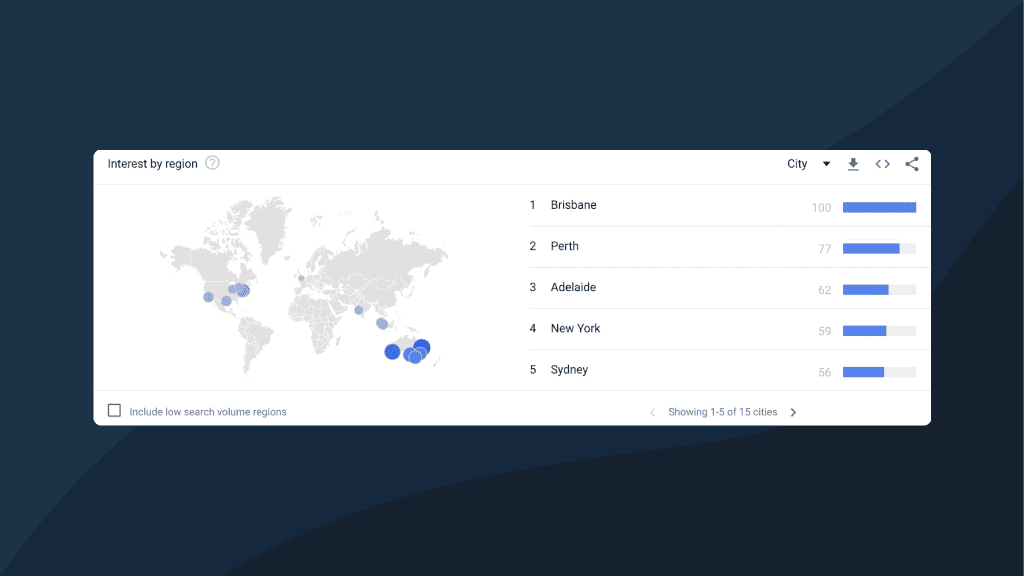Click the value 100 for Brisbane

[821, 208]
